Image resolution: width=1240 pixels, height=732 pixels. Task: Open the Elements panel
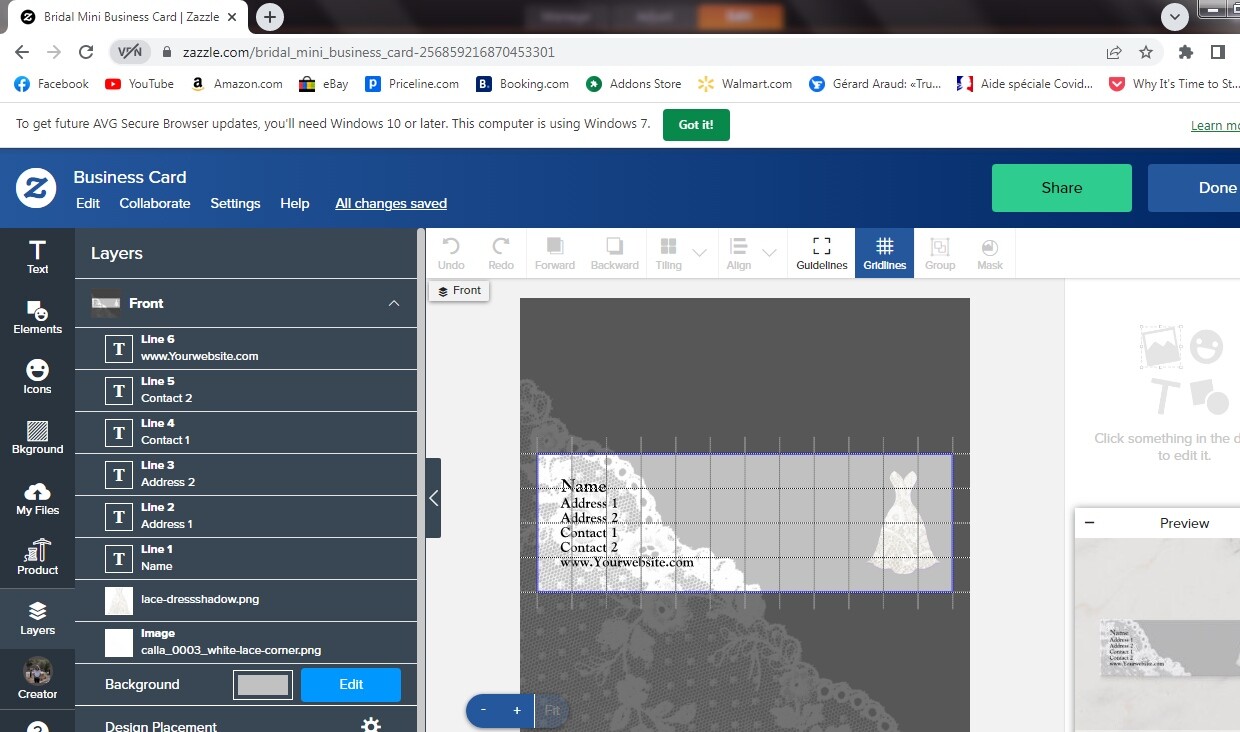(37, 317)
